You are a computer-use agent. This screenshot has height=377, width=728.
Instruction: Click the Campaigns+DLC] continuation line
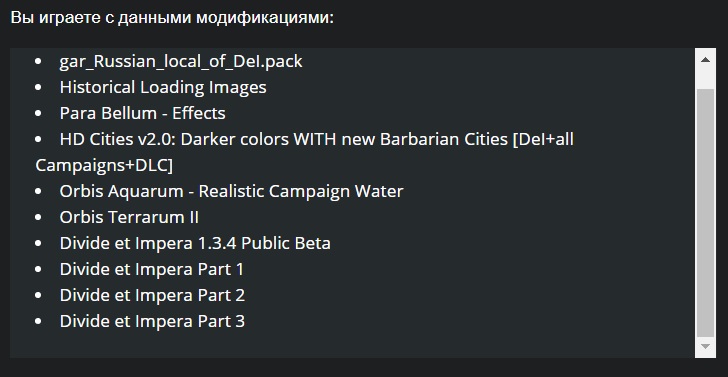104,165
